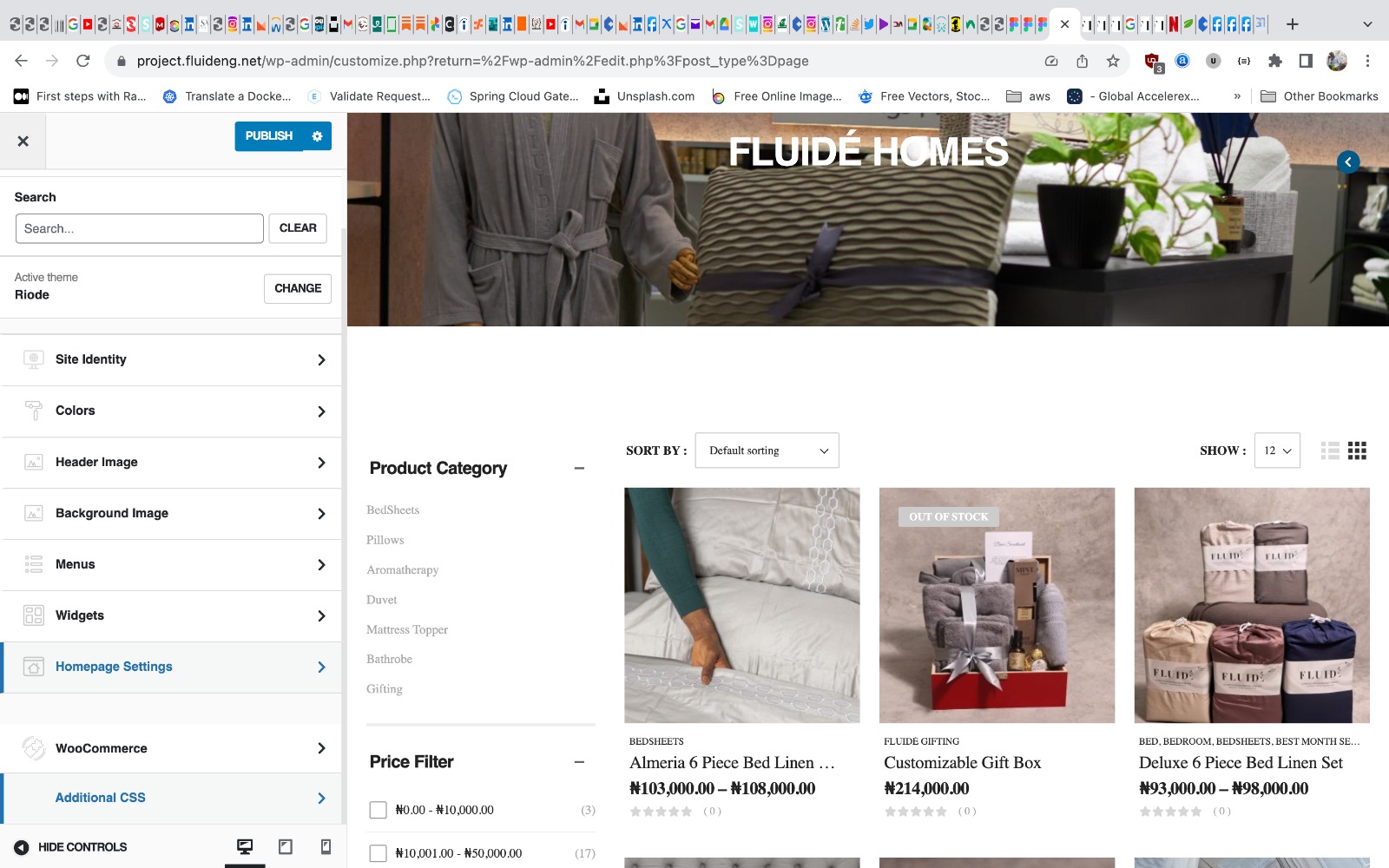Open the aws bookmarks folder
Viewport: 1389px width, 868px height.
pyautogui.click(x=1028, y=96)
